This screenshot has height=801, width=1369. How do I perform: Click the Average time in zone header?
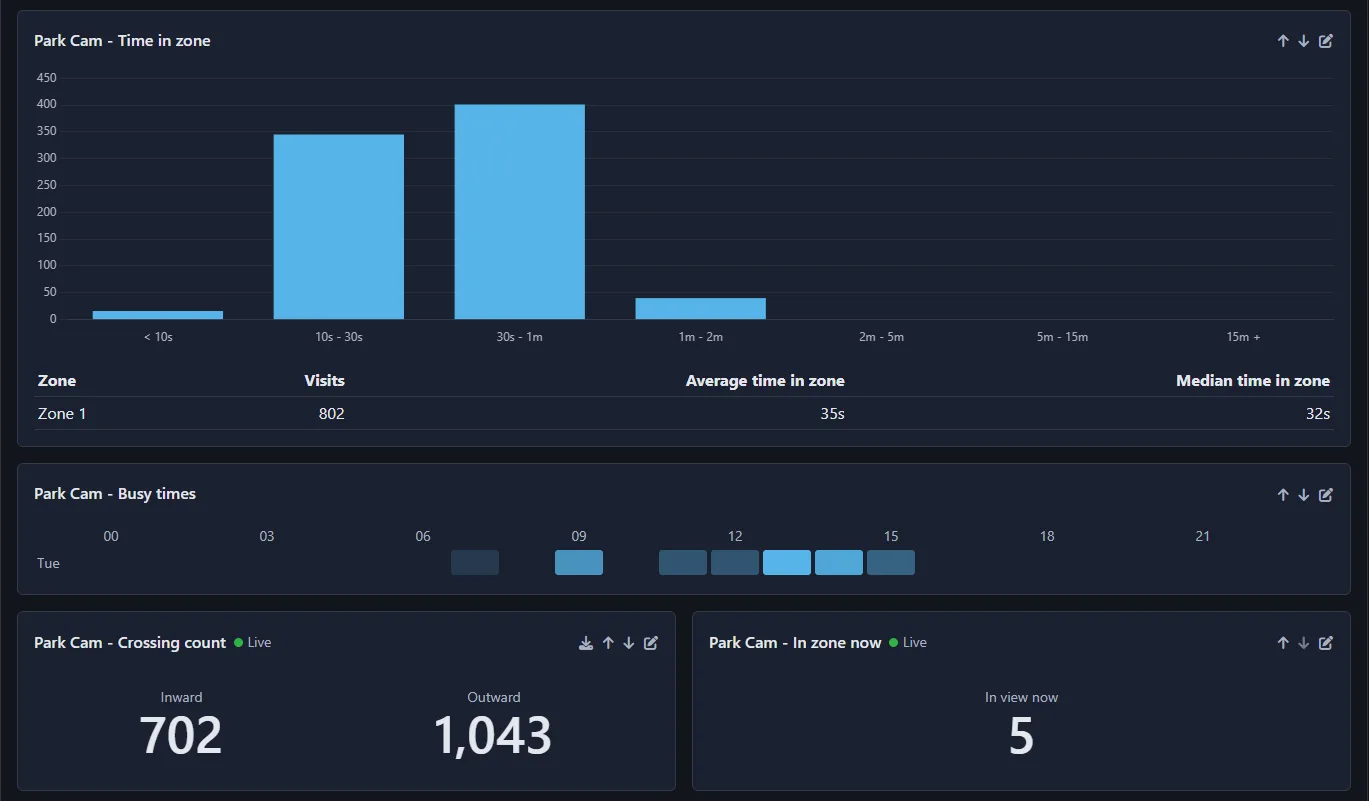click(765, 381)
